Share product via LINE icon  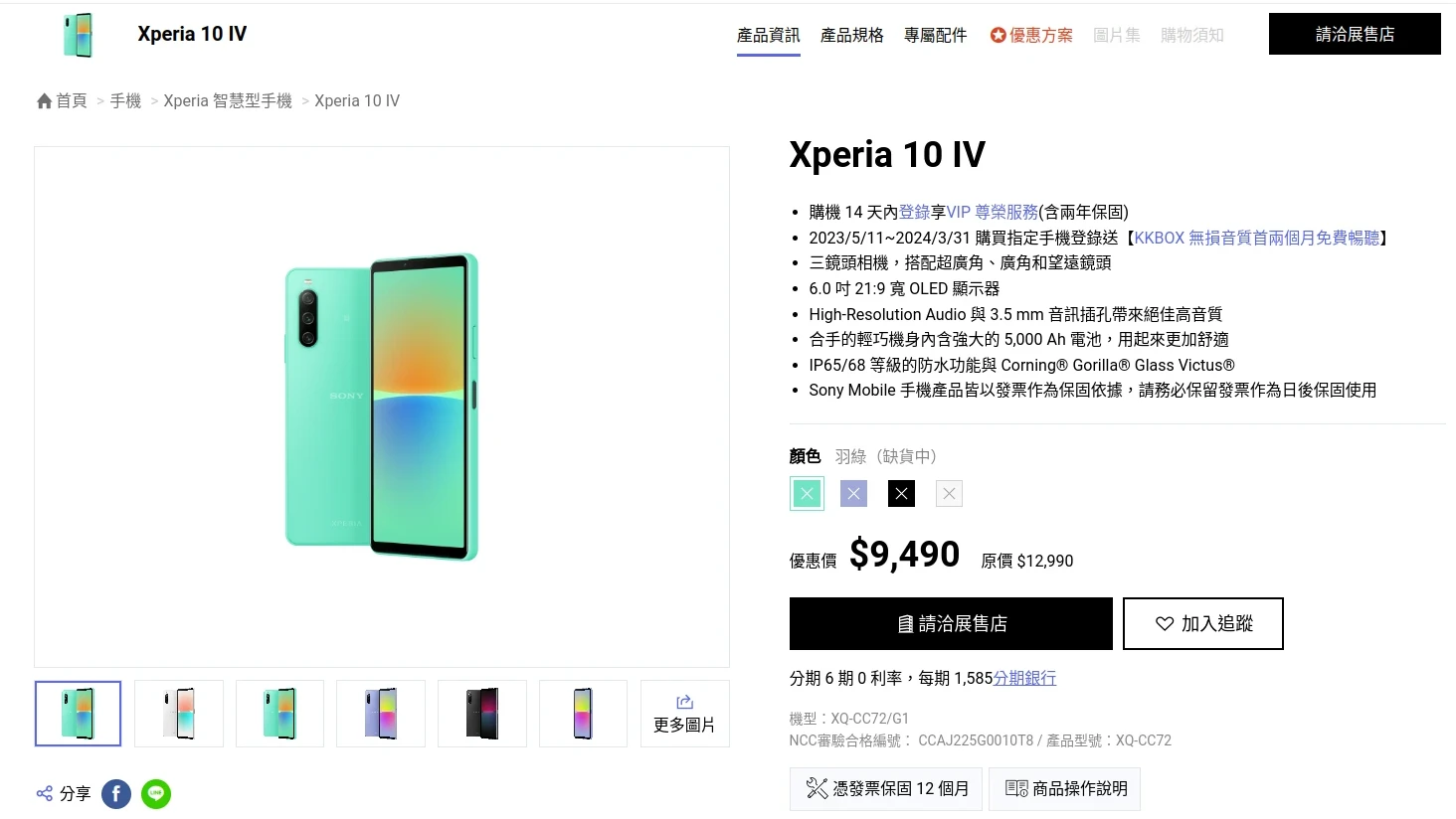tap(156, 794)
